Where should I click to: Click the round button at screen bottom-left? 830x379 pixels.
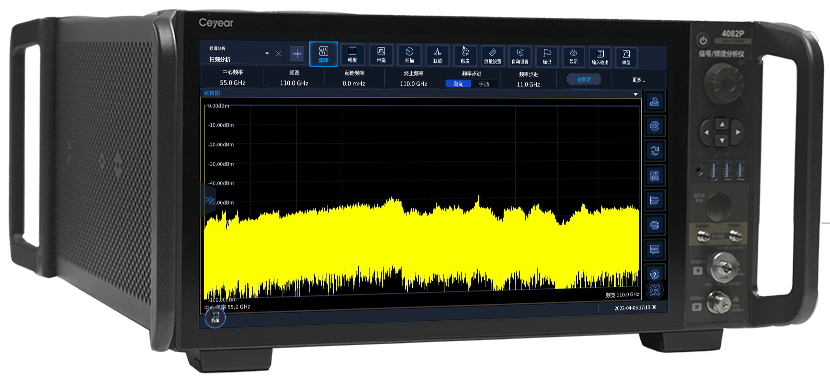[215, 318]
